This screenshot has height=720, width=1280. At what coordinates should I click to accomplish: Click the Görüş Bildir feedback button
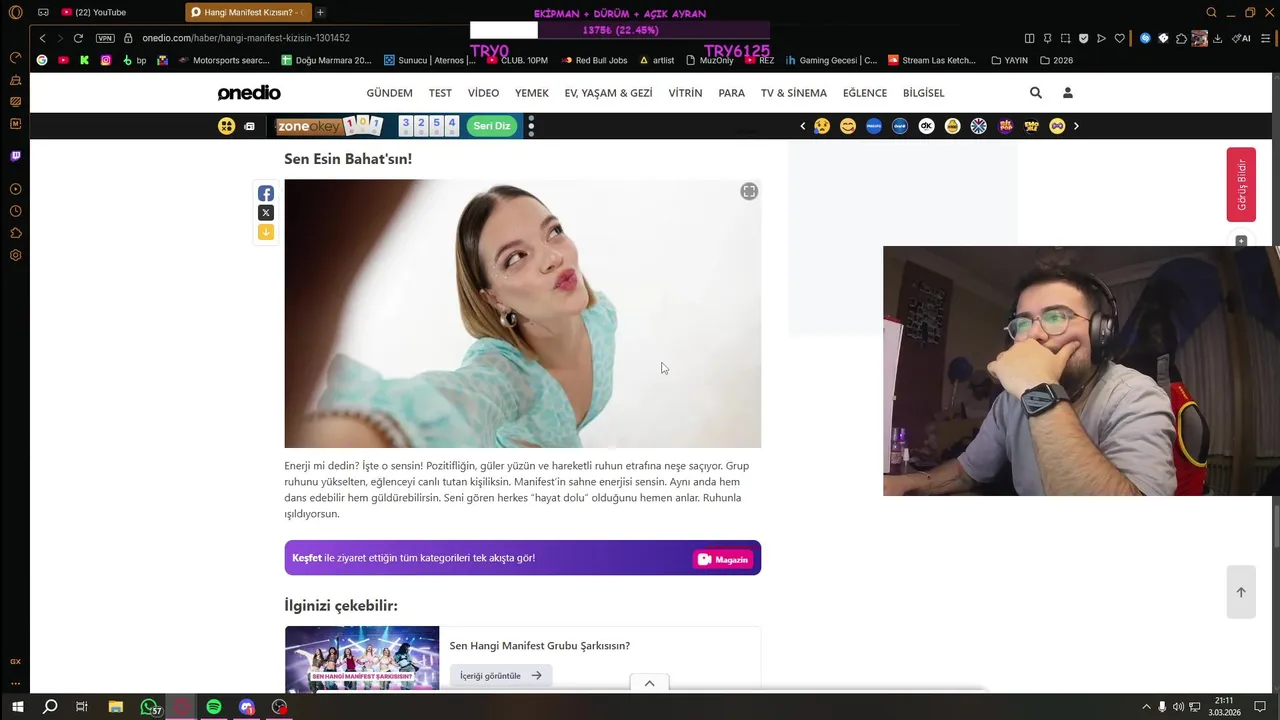click(1241, 184)
